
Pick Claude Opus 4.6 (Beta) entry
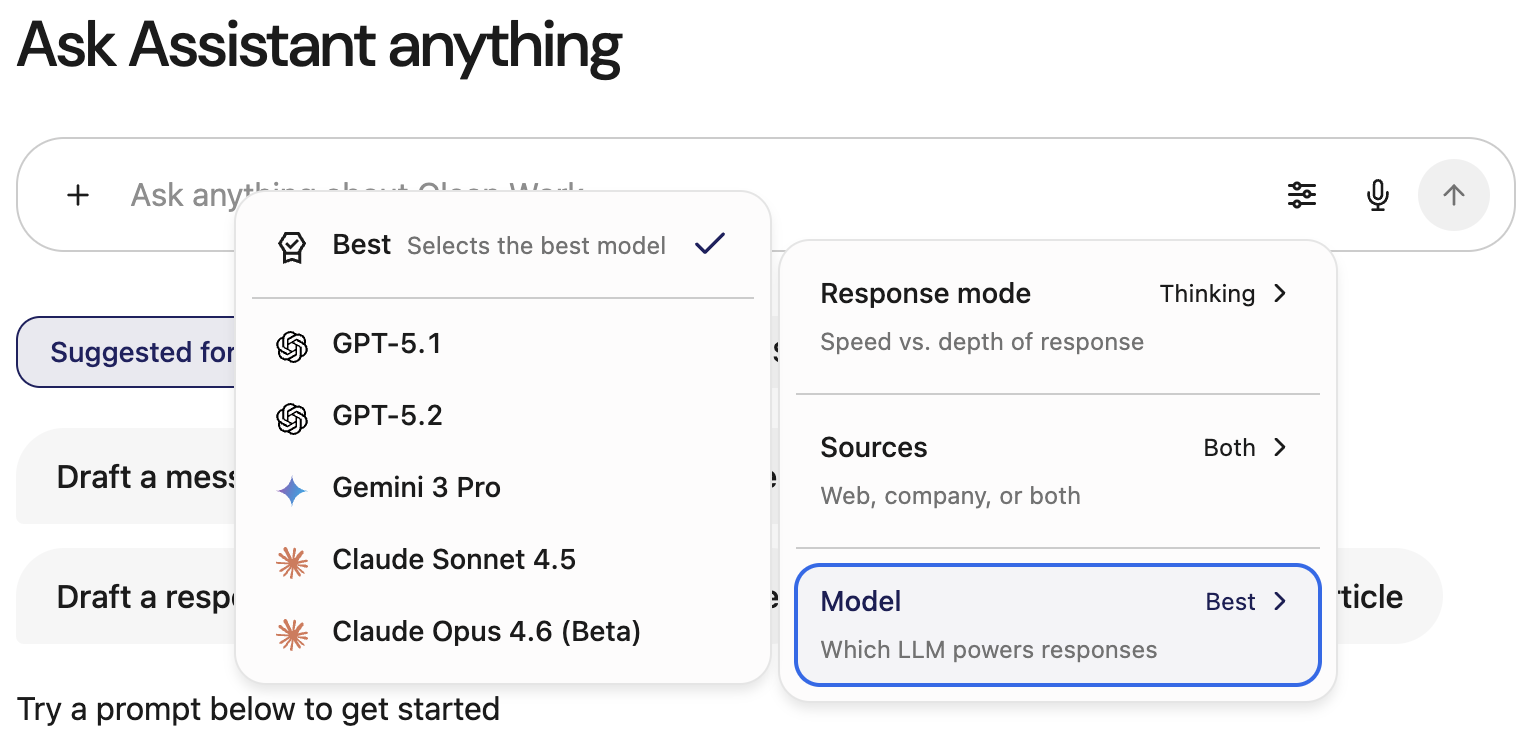point(486,632)
